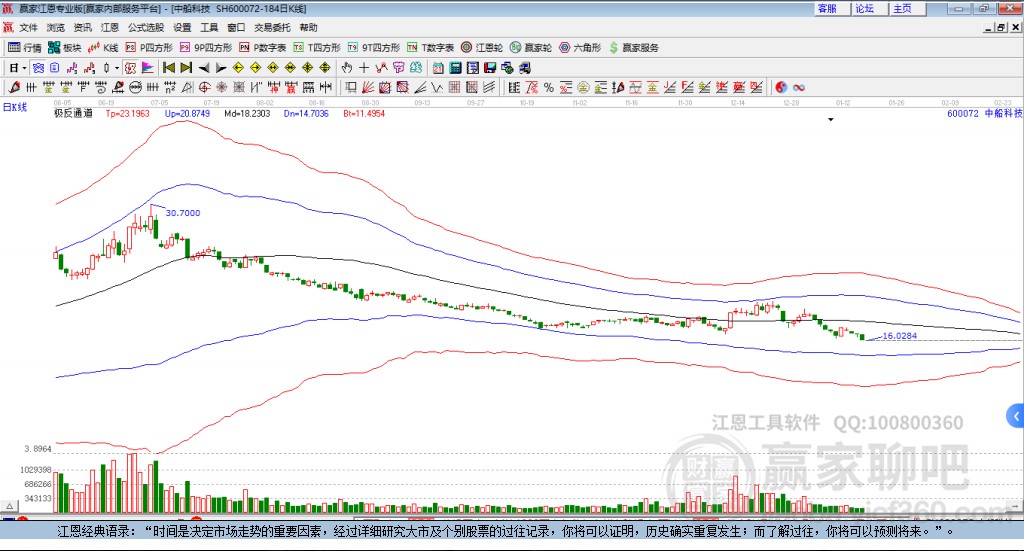This screenshot has height=551, width=1024.
Task: Open the 窗口 menu
Action: (236, 27)
